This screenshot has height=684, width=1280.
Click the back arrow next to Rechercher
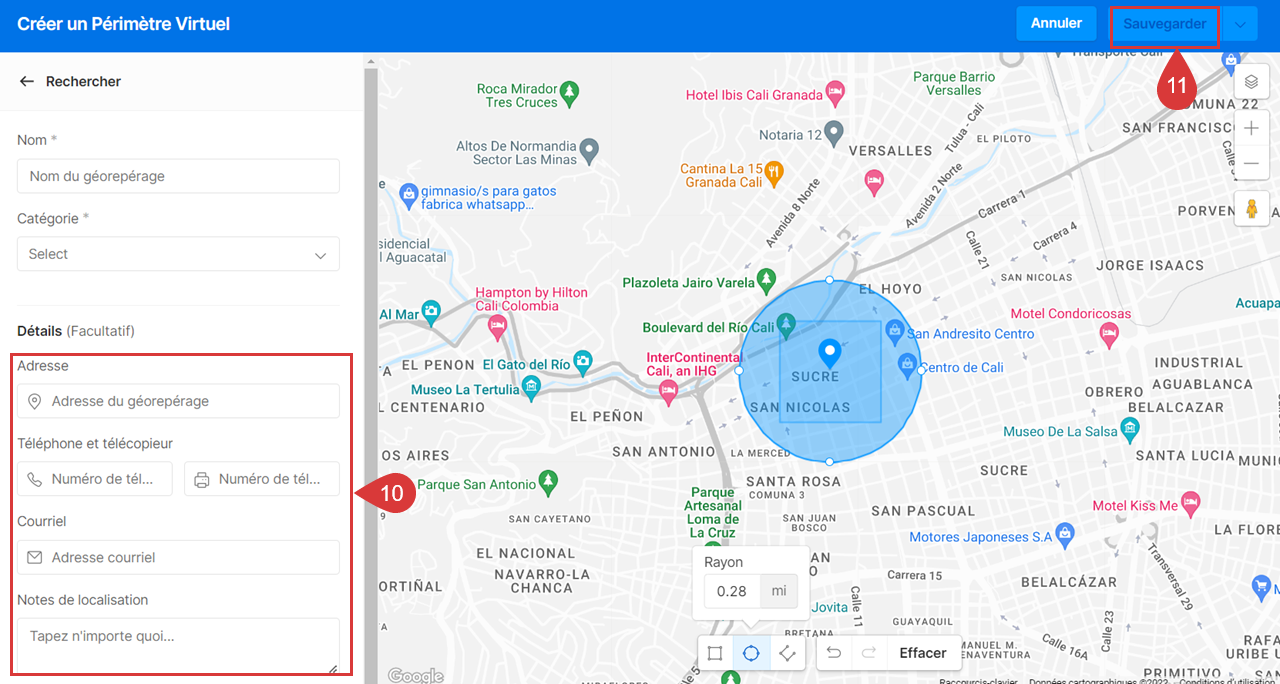pyautogui.click(x=27, y=81)
